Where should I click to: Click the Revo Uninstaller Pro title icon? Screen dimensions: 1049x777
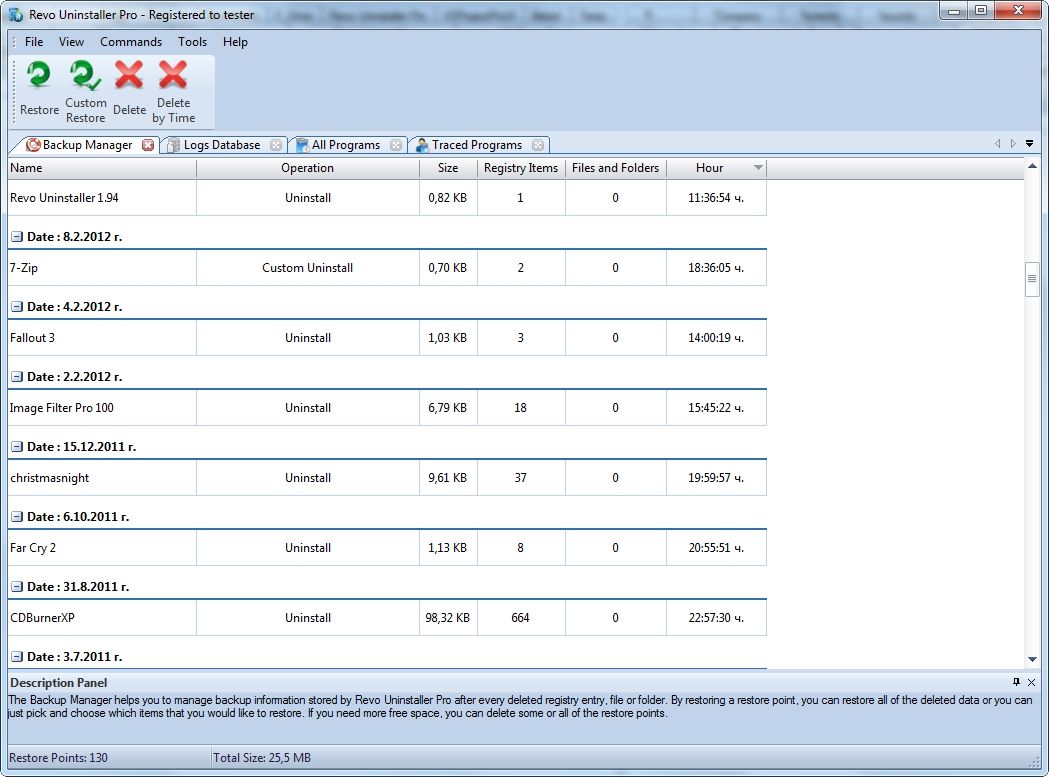15,15
